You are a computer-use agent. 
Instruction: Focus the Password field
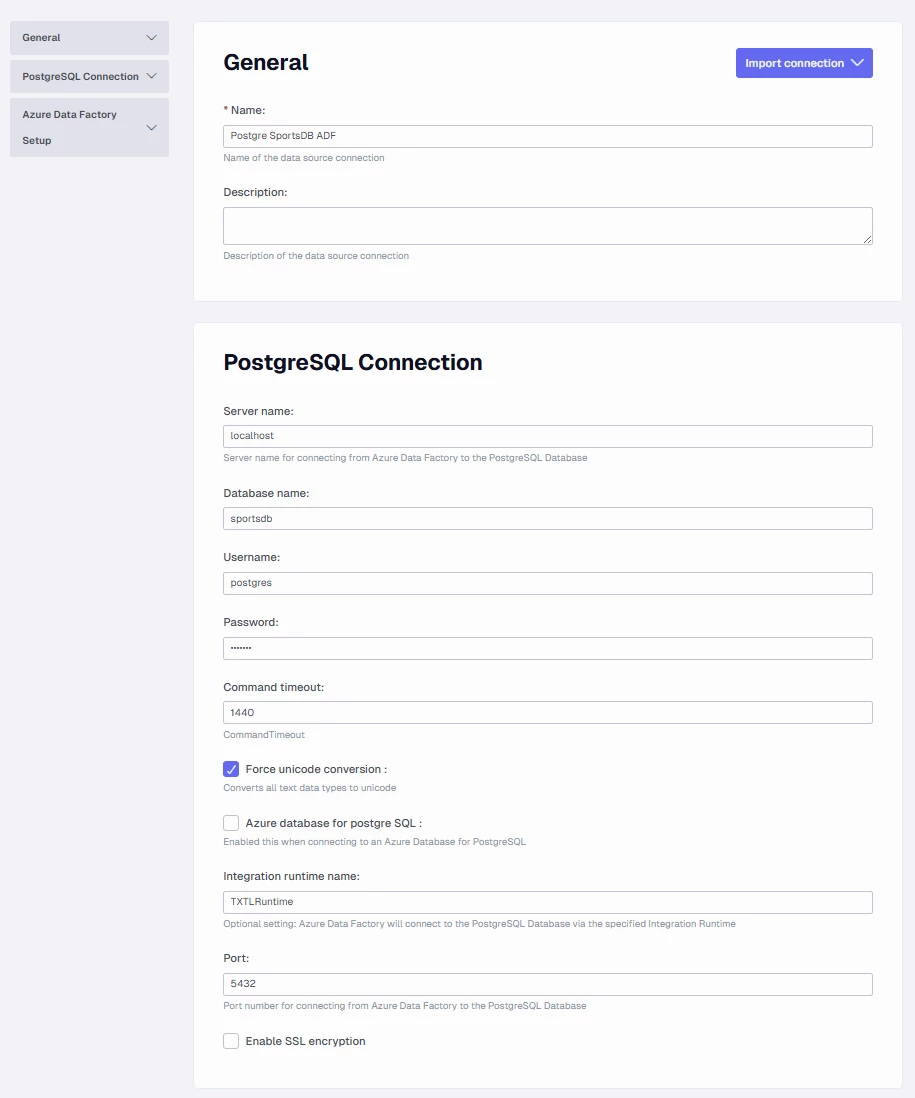tap(547, 648)
